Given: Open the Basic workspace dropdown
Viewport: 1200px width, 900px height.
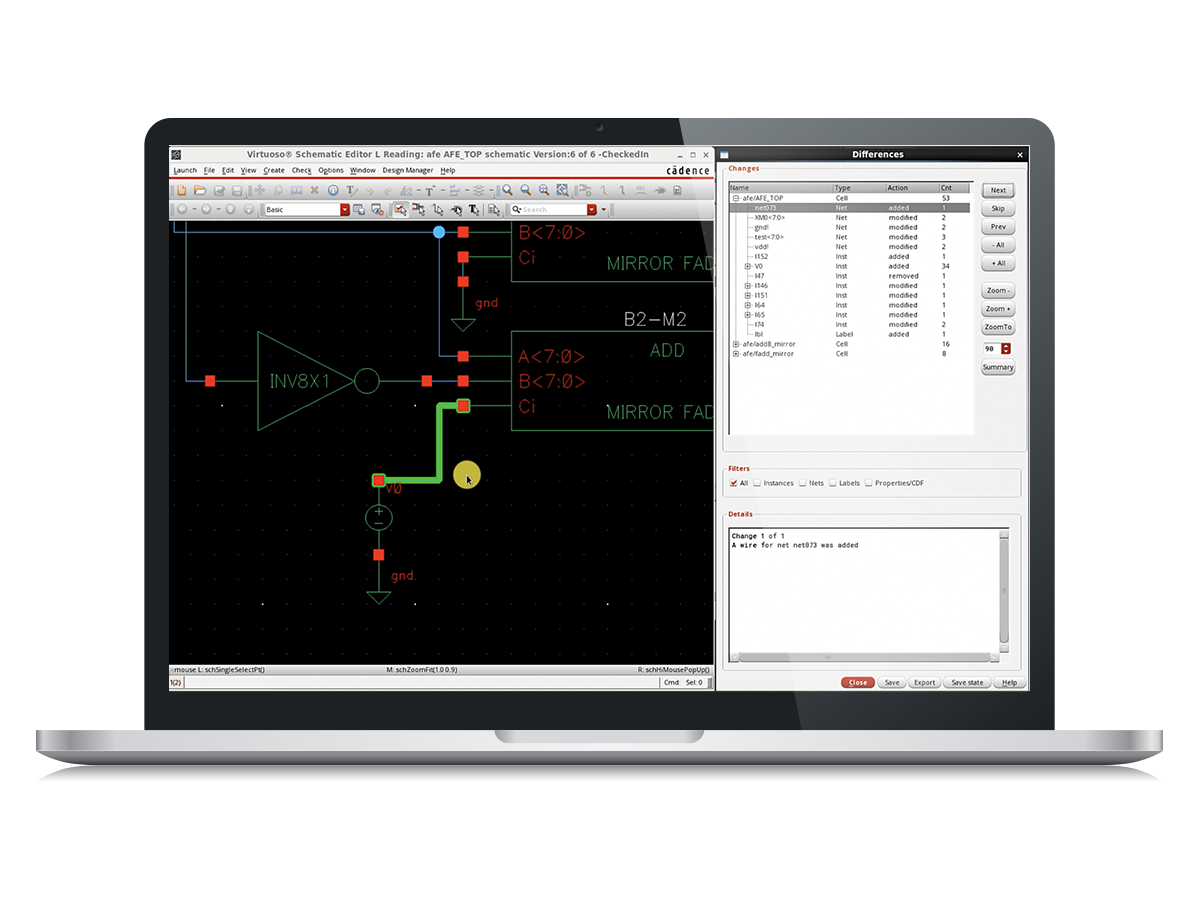Looking at the screenshot, I should click(x=345, y=210).
